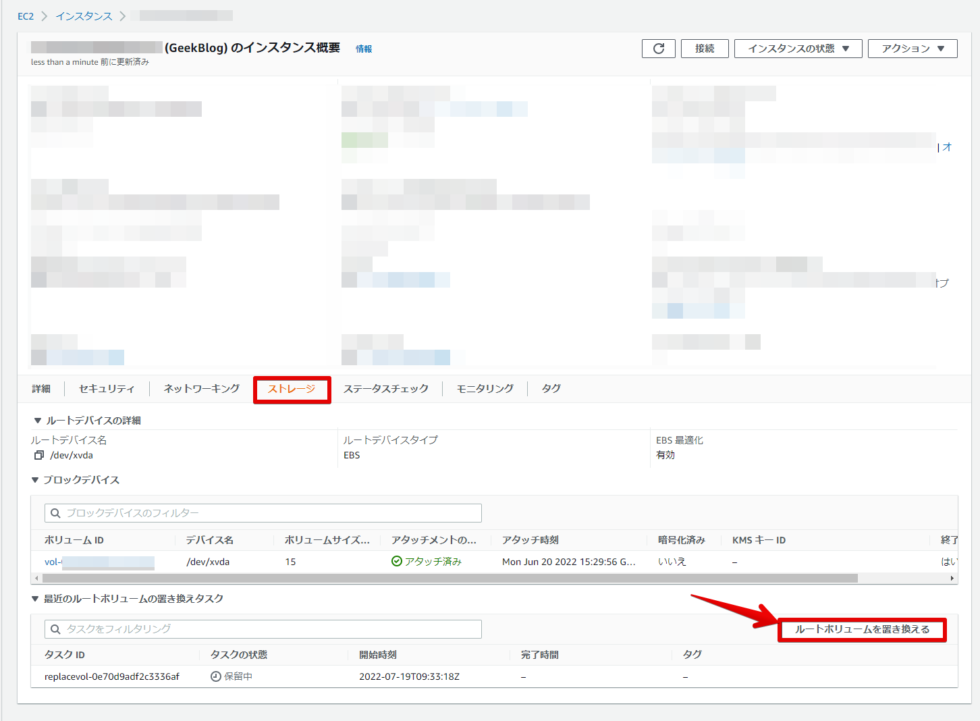Click search icon in block device filter
Viewport: 980px width, 721px height.
(55, 513)
